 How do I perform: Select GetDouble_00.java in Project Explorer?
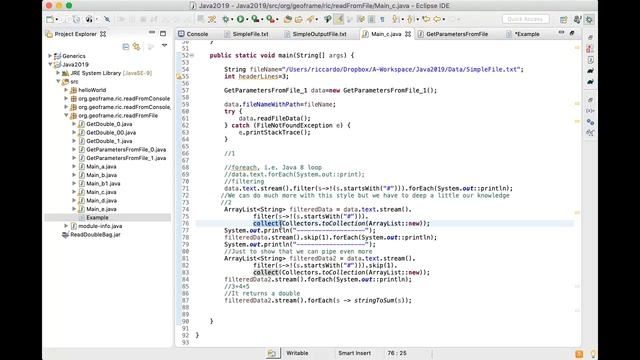(x=111, y=133)
